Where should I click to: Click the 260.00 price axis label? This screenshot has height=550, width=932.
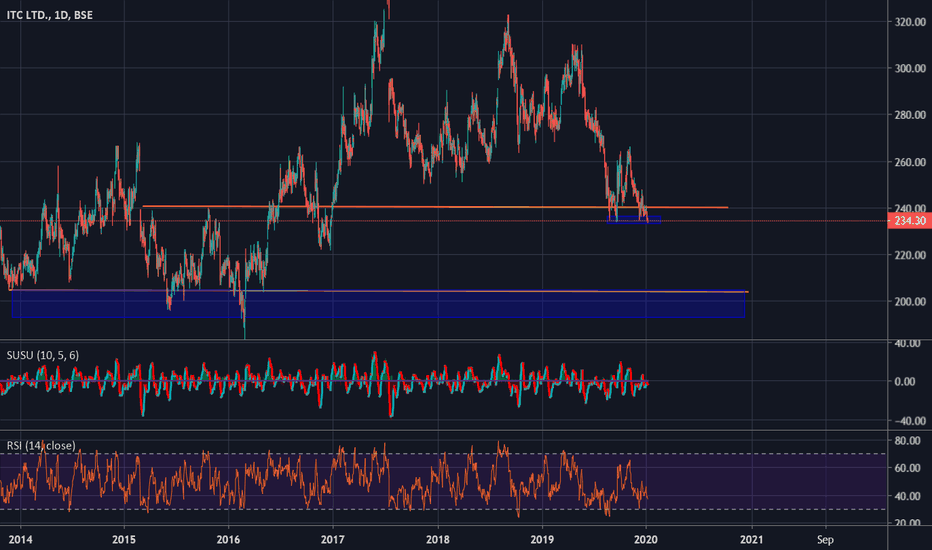tap(910, 162)
